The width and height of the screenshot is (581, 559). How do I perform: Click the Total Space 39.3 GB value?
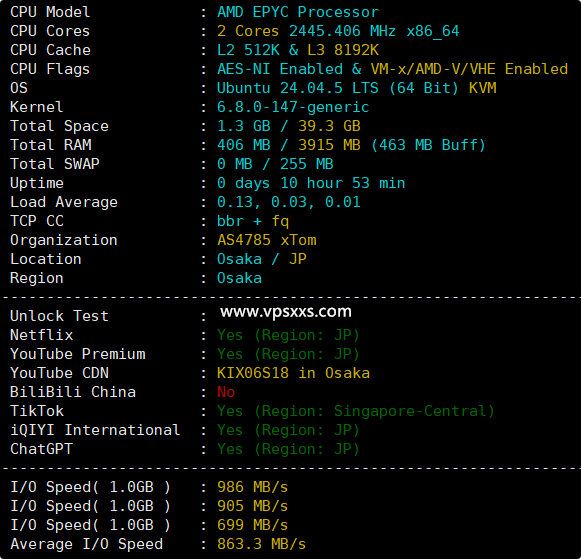coord(329,126)
